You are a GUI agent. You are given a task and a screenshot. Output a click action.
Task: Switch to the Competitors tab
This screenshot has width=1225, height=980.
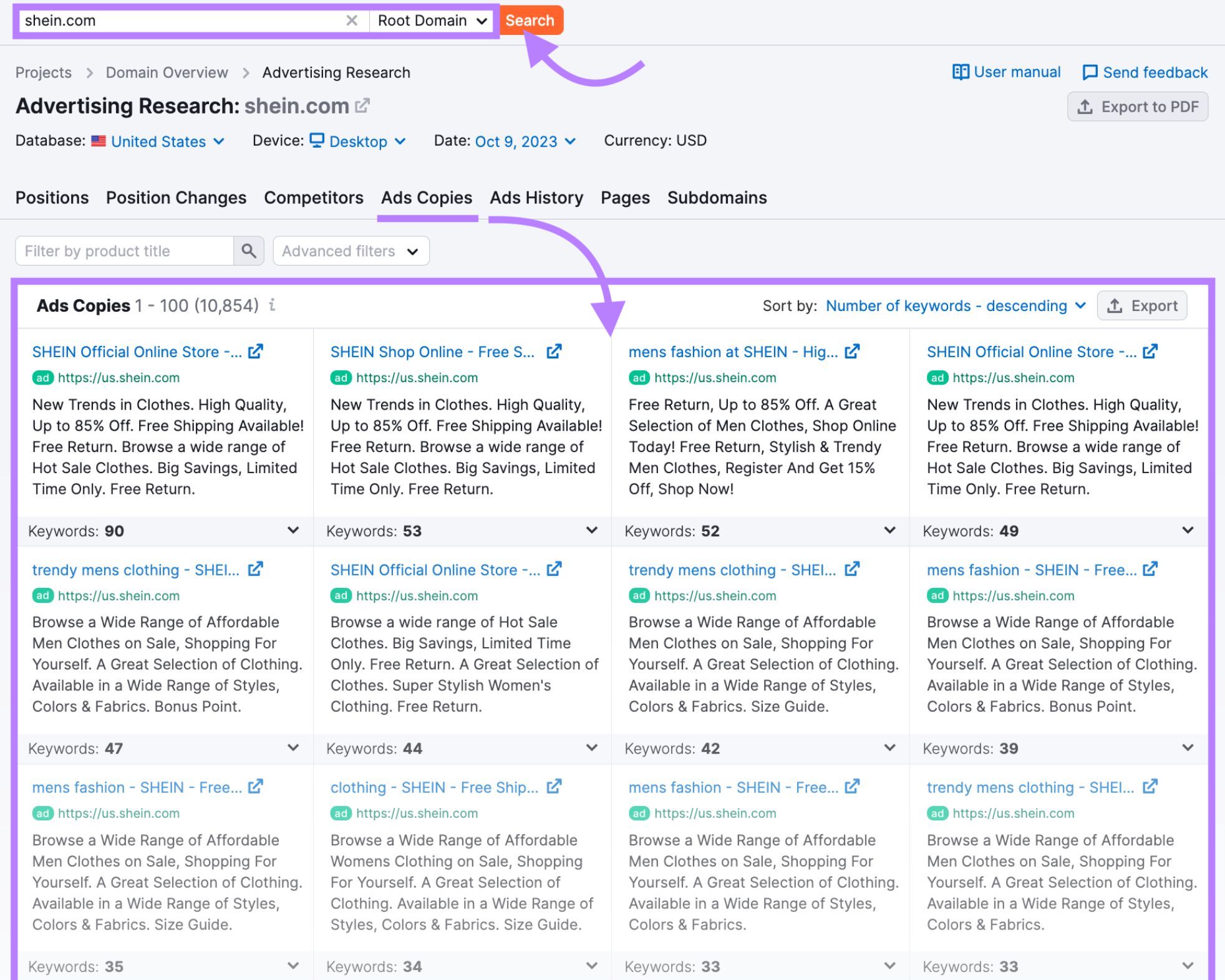click(x=314, y=198)
